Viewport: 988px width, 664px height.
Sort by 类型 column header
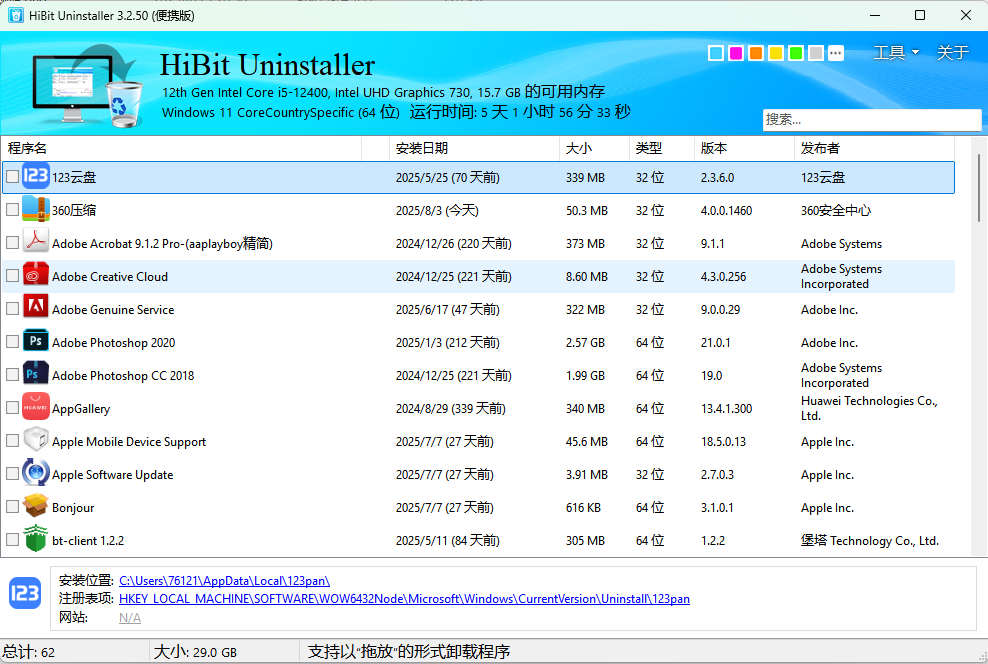click(x=661, y=148)
